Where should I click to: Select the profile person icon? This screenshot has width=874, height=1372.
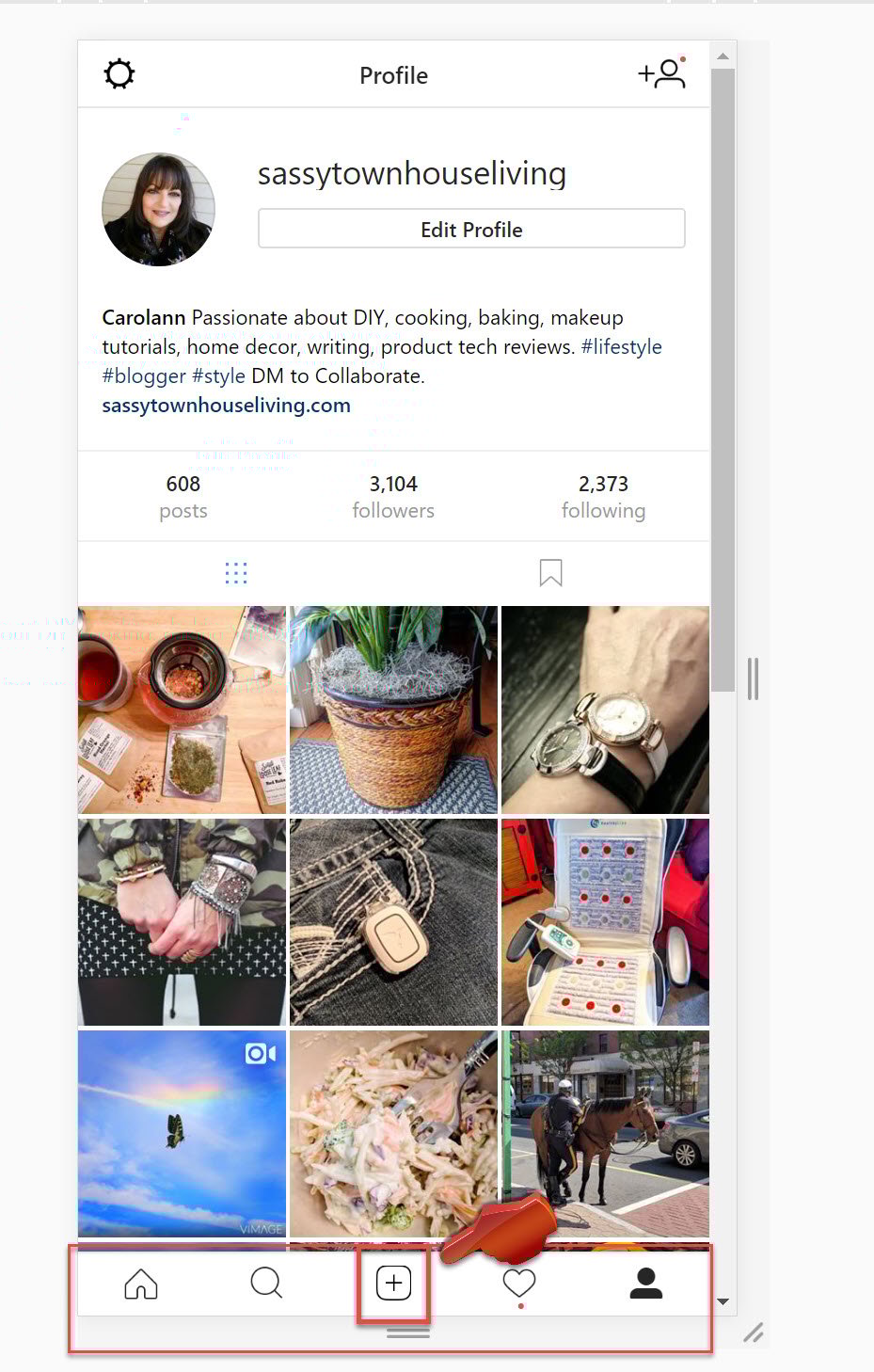[x=646, y=1283]
